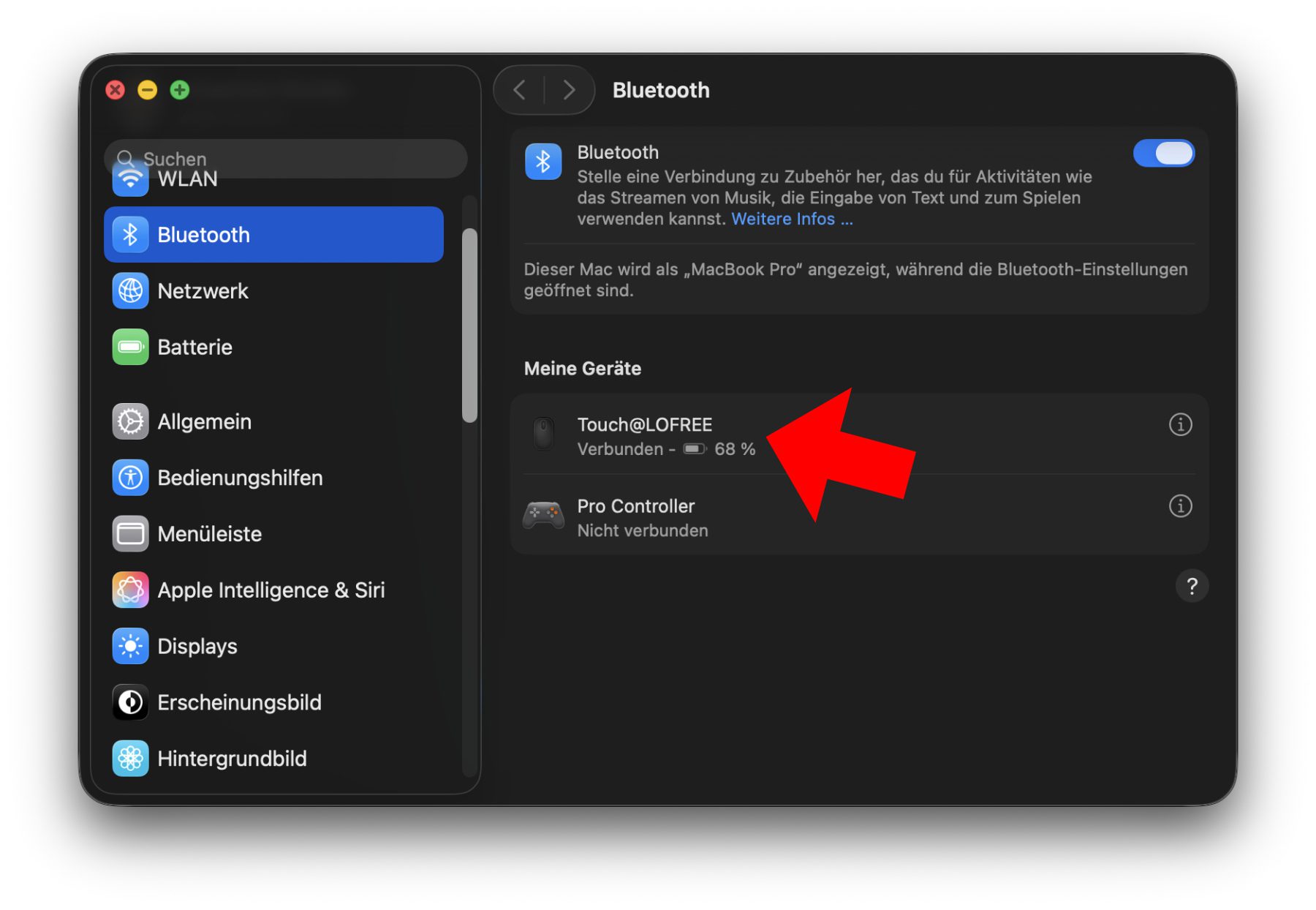Open Erscheinungsbild settings
Screen dimensions: 1316x910
coord(238,703)
